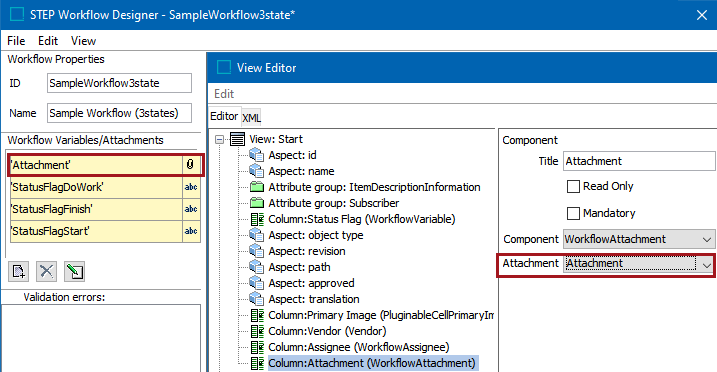This screenshot has width=717, height=372.
Task: Click the workflow ID input field
Action: [x=119, y=83]
